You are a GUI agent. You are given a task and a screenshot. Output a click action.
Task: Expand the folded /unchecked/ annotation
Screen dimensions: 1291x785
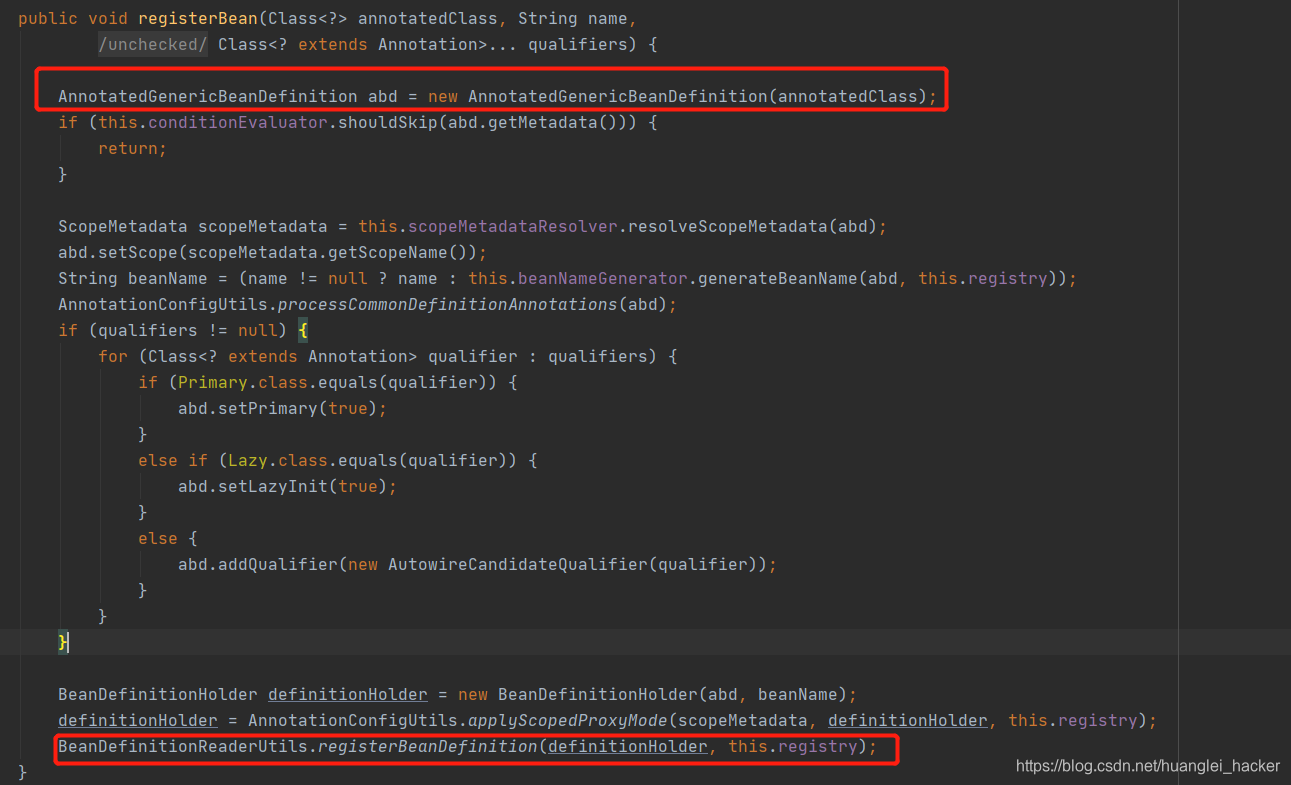click(x=153, y=44)
